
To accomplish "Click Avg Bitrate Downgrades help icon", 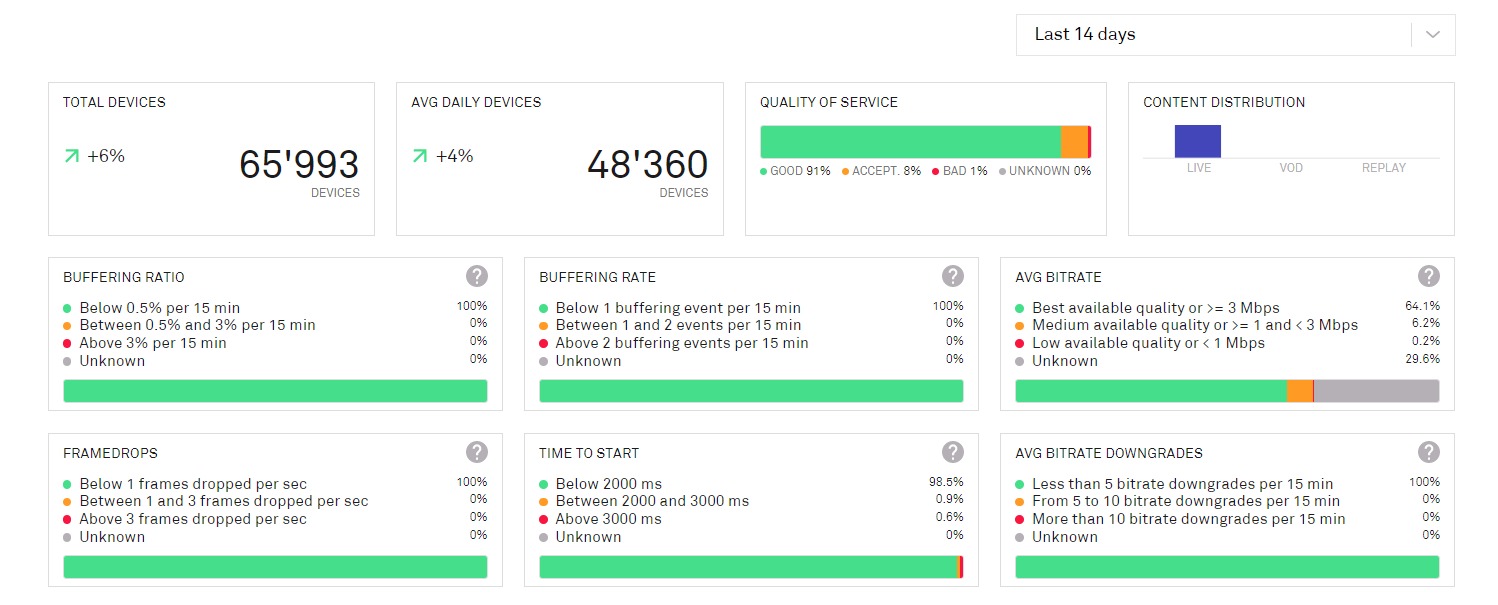I will pos(1429,452).
